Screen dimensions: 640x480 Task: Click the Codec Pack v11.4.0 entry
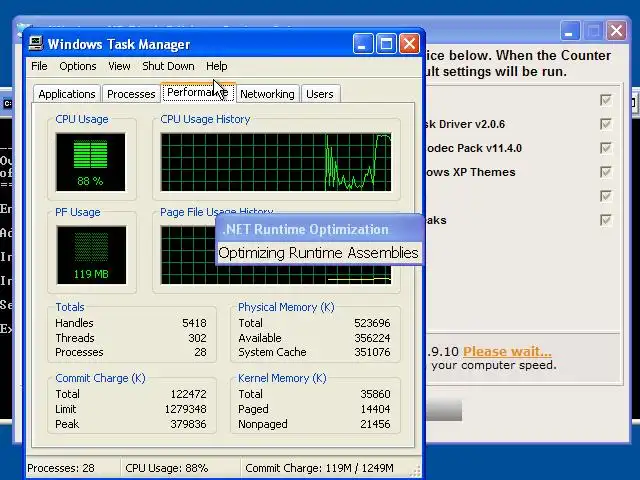[474, 148]
